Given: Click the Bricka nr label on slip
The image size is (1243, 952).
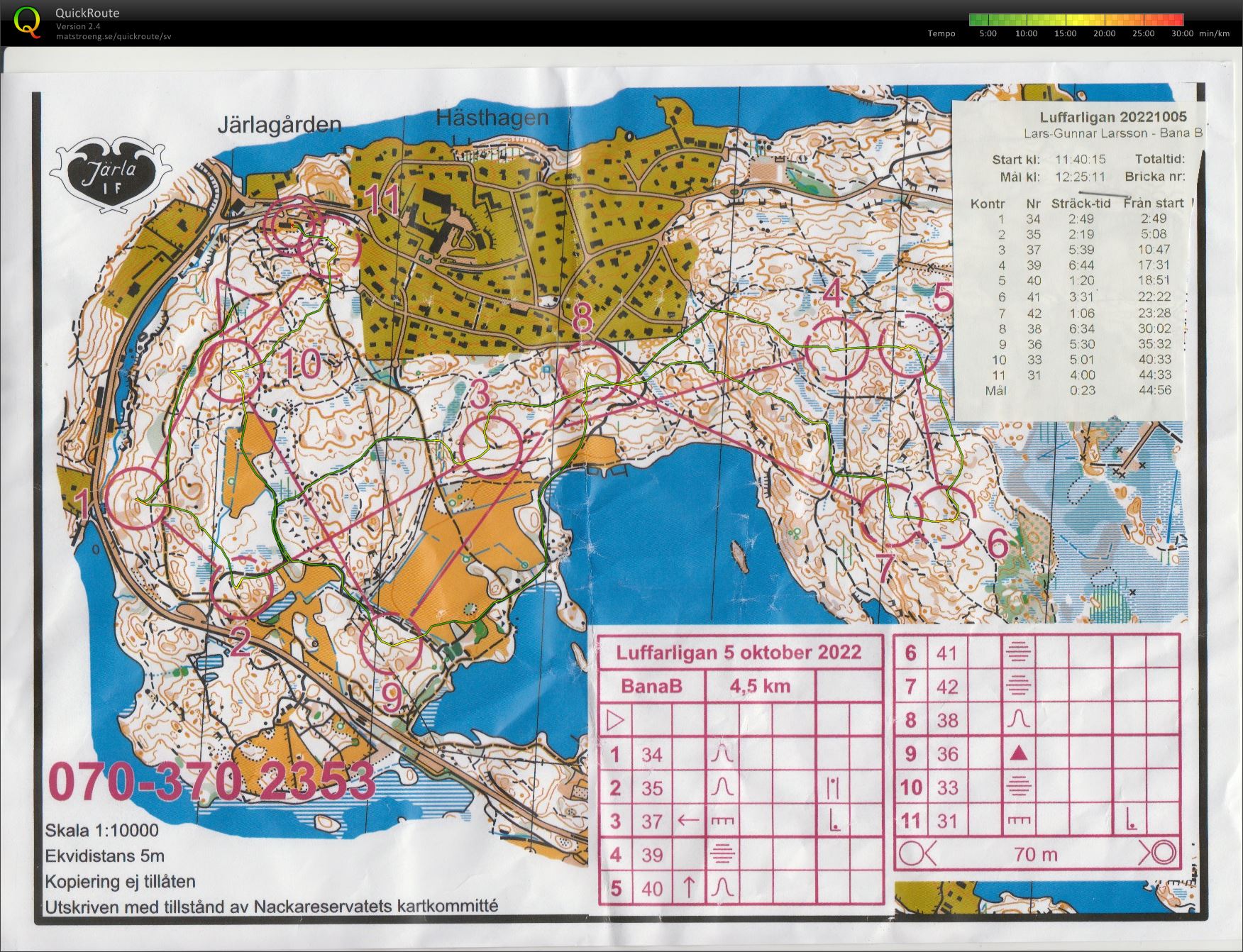Looking at the screenshot, I should 1155,177.
